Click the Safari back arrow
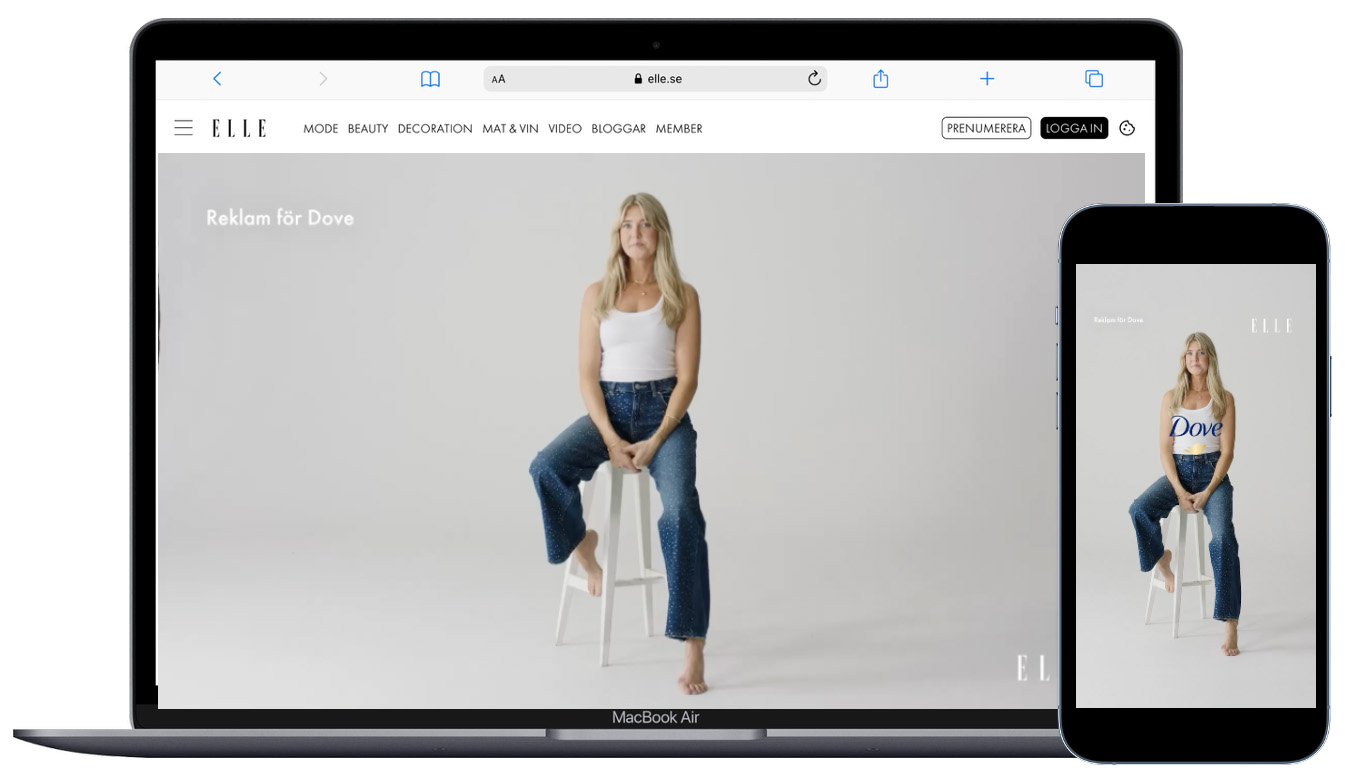This screenshot has width=1345, height=775. tap(217, 79)
